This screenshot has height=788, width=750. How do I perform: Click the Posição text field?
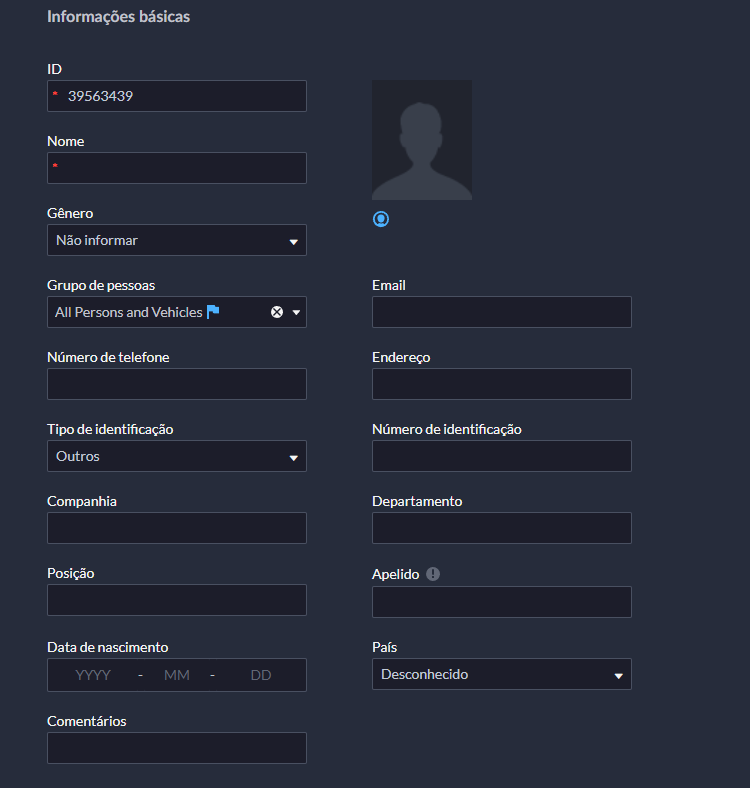177,600
